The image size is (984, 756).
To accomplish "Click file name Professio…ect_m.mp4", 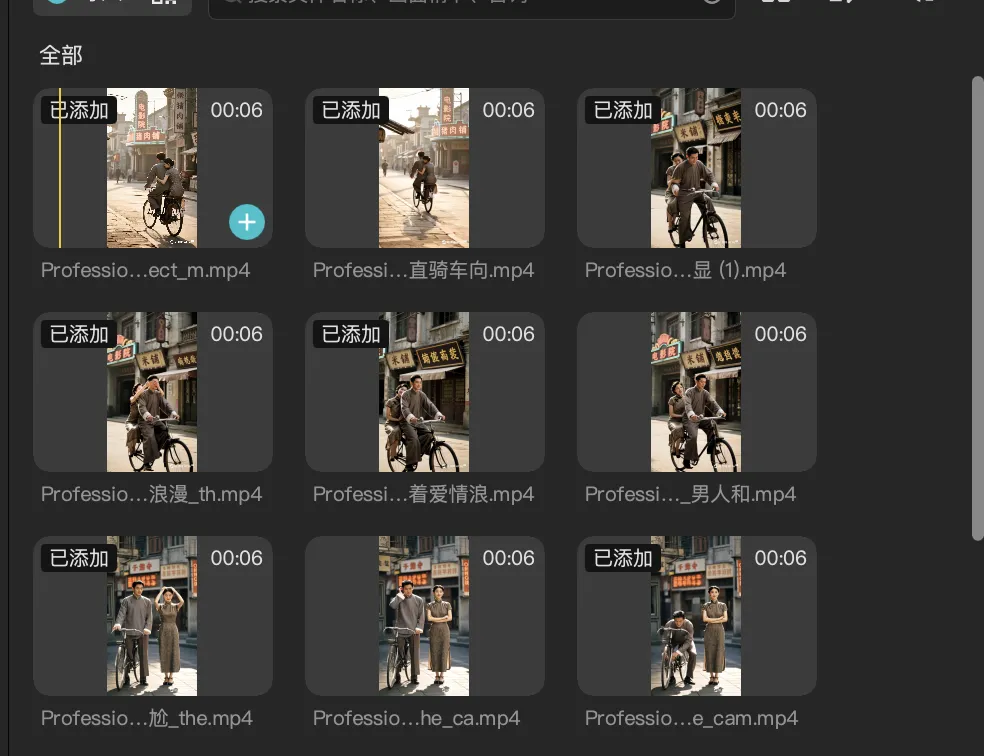I will (x=146, y=270).
